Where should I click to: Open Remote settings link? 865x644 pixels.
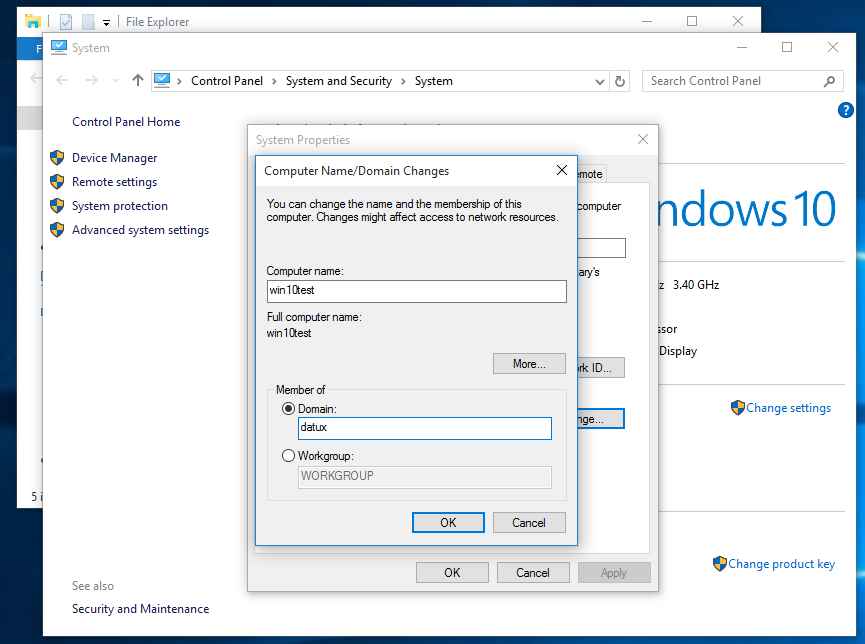pos(114,182)
